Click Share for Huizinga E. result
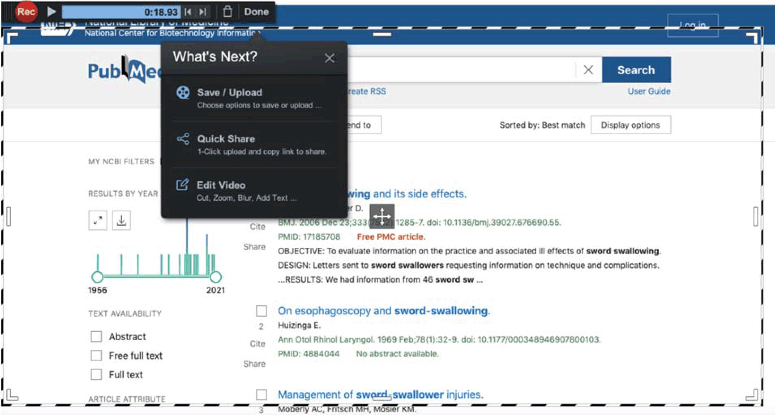The height and width of the screenshot is (415, 775). [254, 364]
